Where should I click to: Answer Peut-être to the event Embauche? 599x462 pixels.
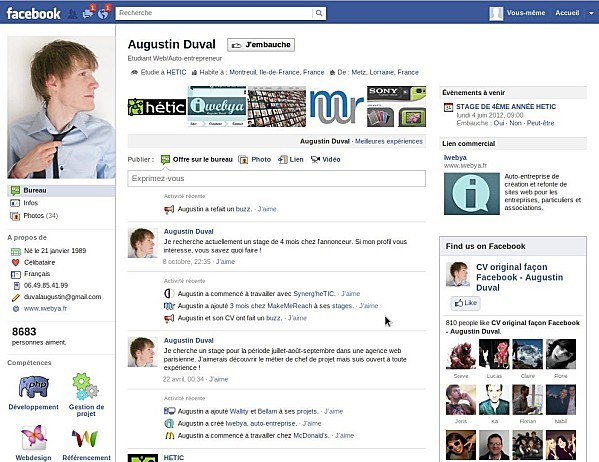[540, 123]
